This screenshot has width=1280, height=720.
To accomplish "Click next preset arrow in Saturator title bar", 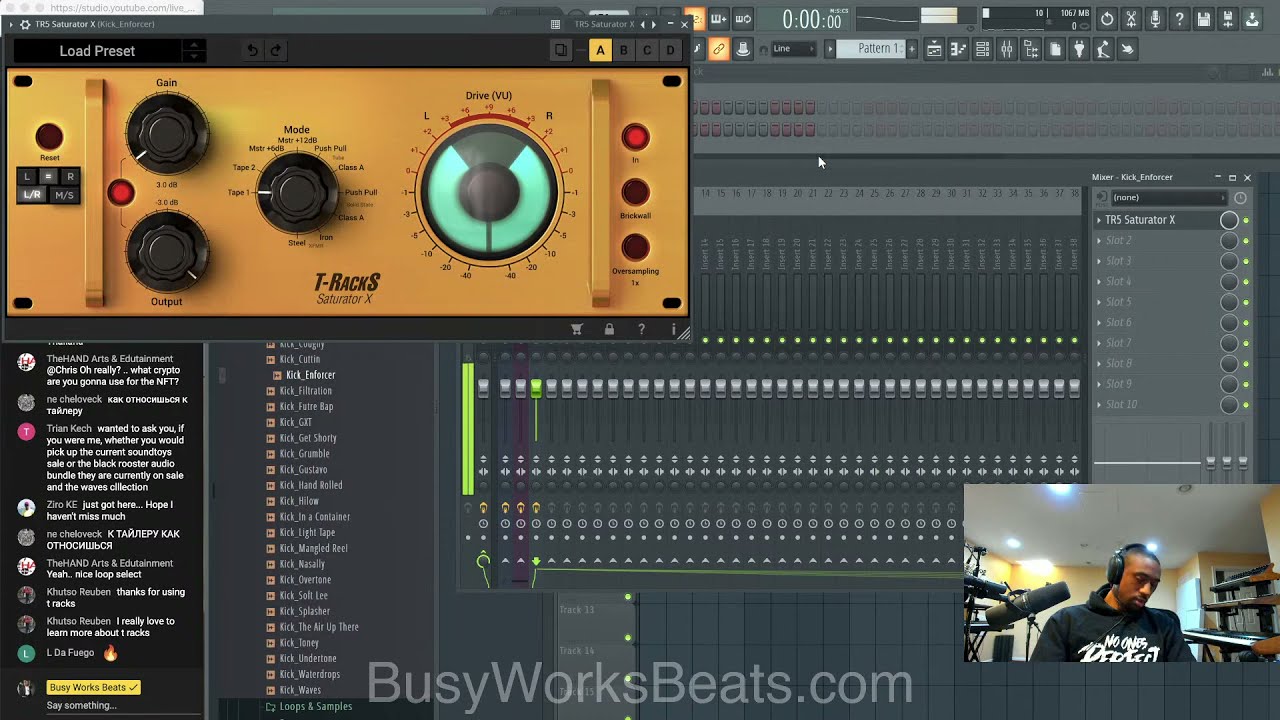I will pos(654,24).
